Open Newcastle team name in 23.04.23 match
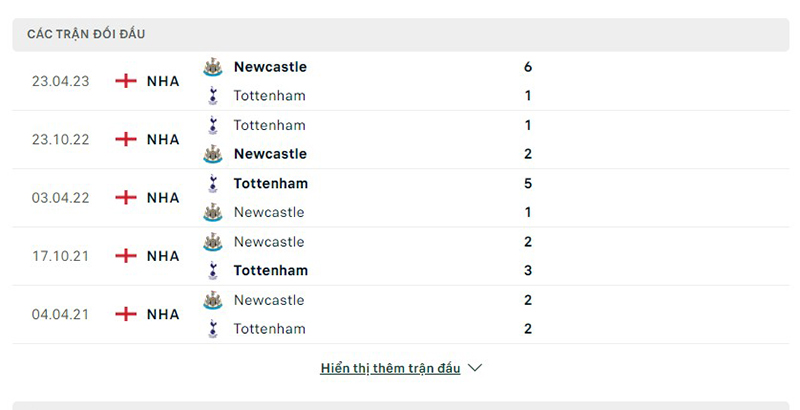The width and height of the screenshot is (800, 410). 270,67
